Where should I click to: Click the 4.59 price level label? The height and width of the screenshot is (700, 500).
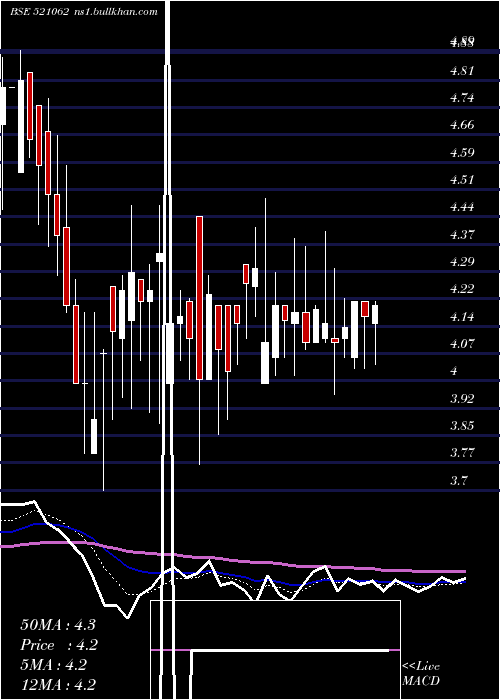[462, 153]
